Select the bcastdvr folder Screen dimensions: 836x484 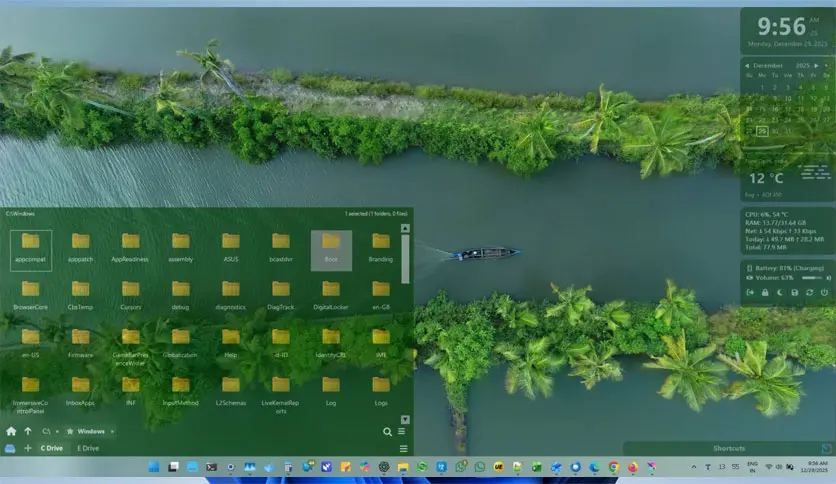281,250
